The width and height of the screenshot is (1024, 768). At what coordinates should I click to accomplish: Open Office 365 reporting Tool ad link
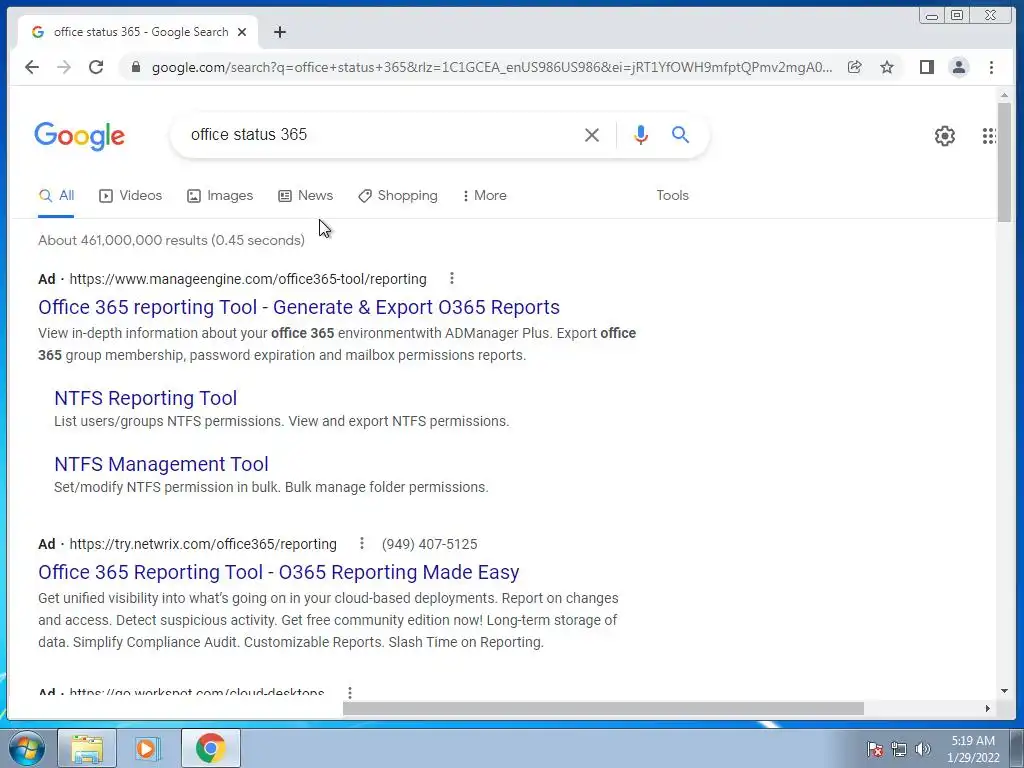[x=299, y=307]
